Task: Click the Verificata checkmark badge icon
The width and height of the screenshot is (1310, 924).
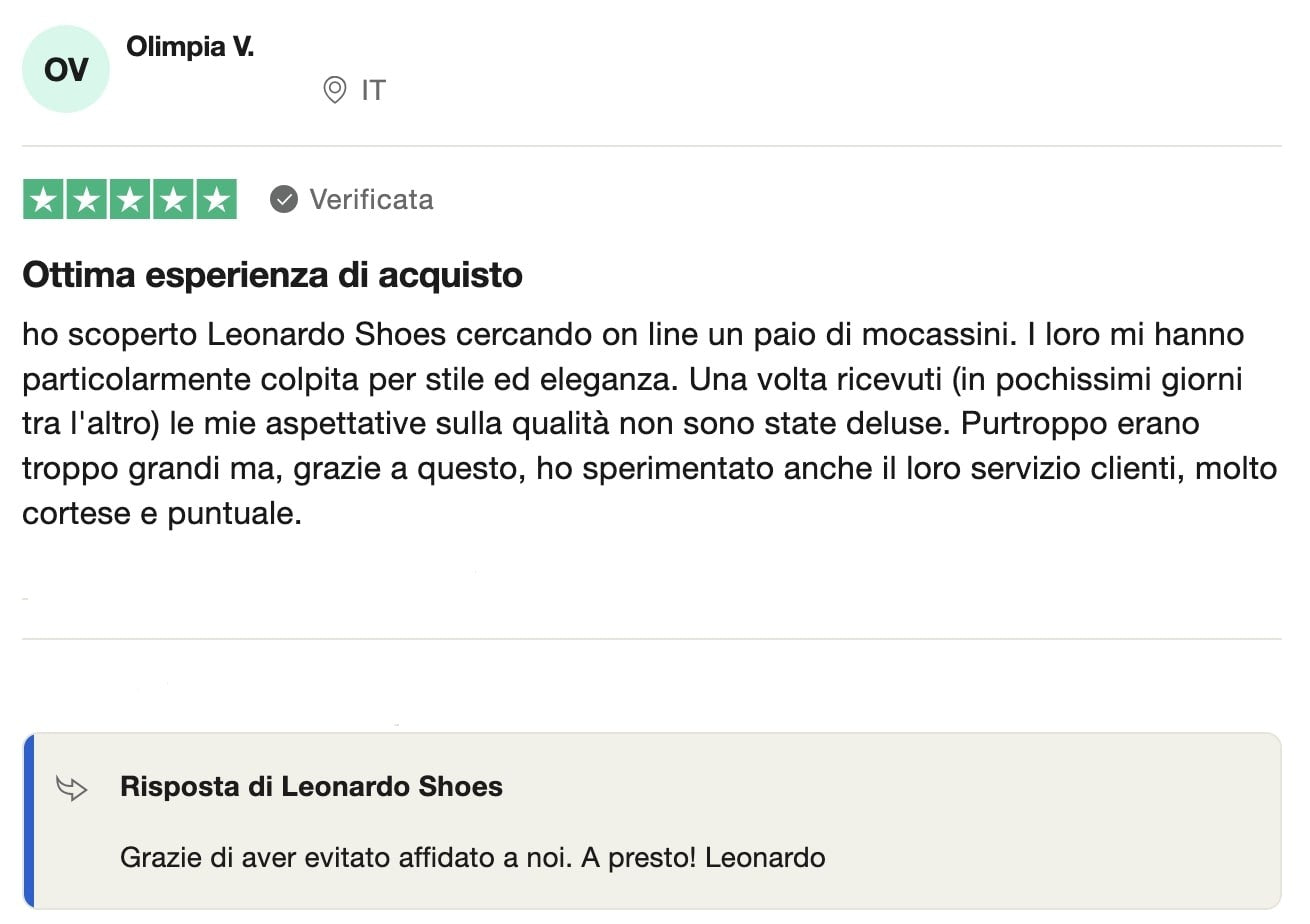Action: [x=284, y=199]
